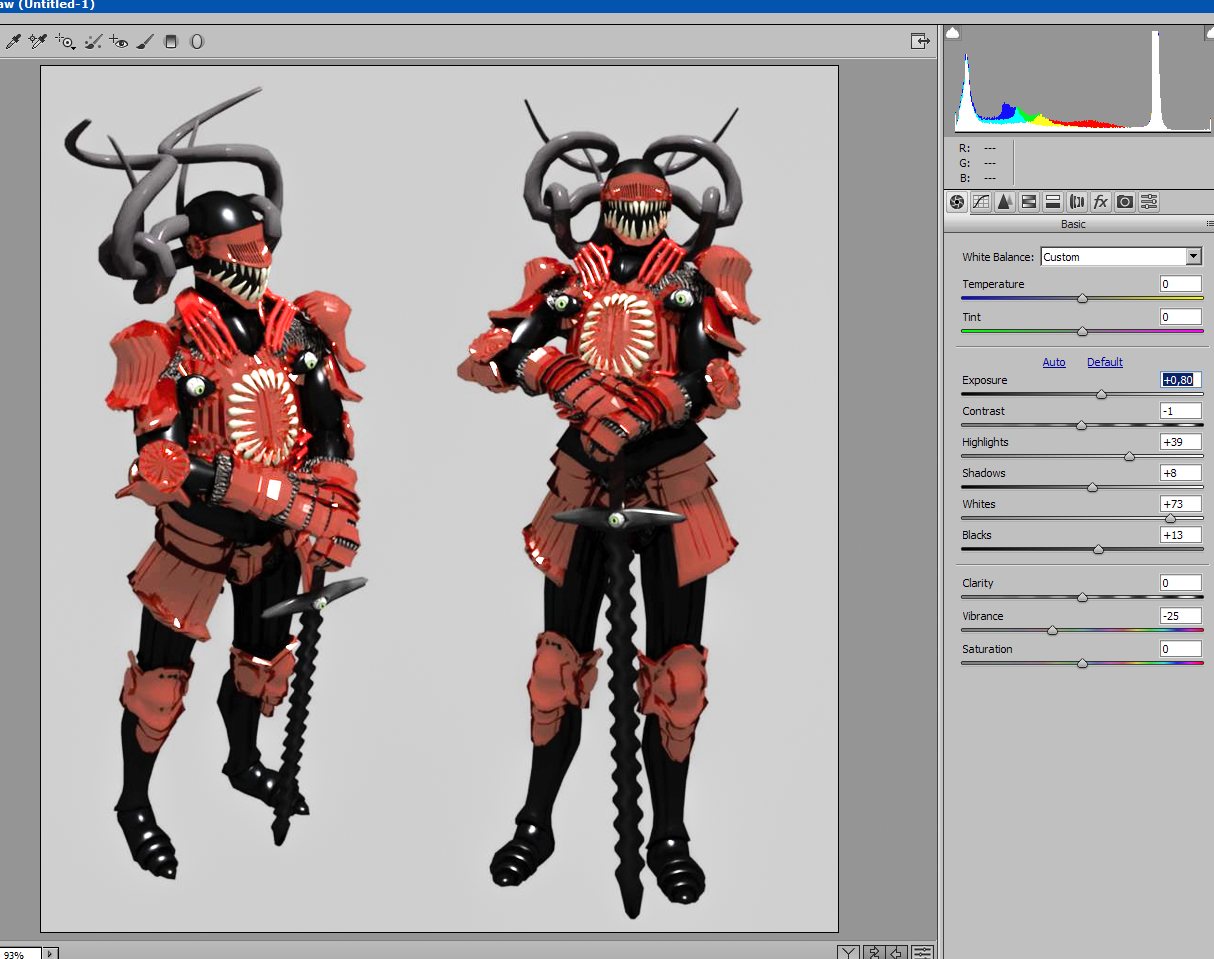
Task: Click the Default settings link
Action: [1105, 362]
